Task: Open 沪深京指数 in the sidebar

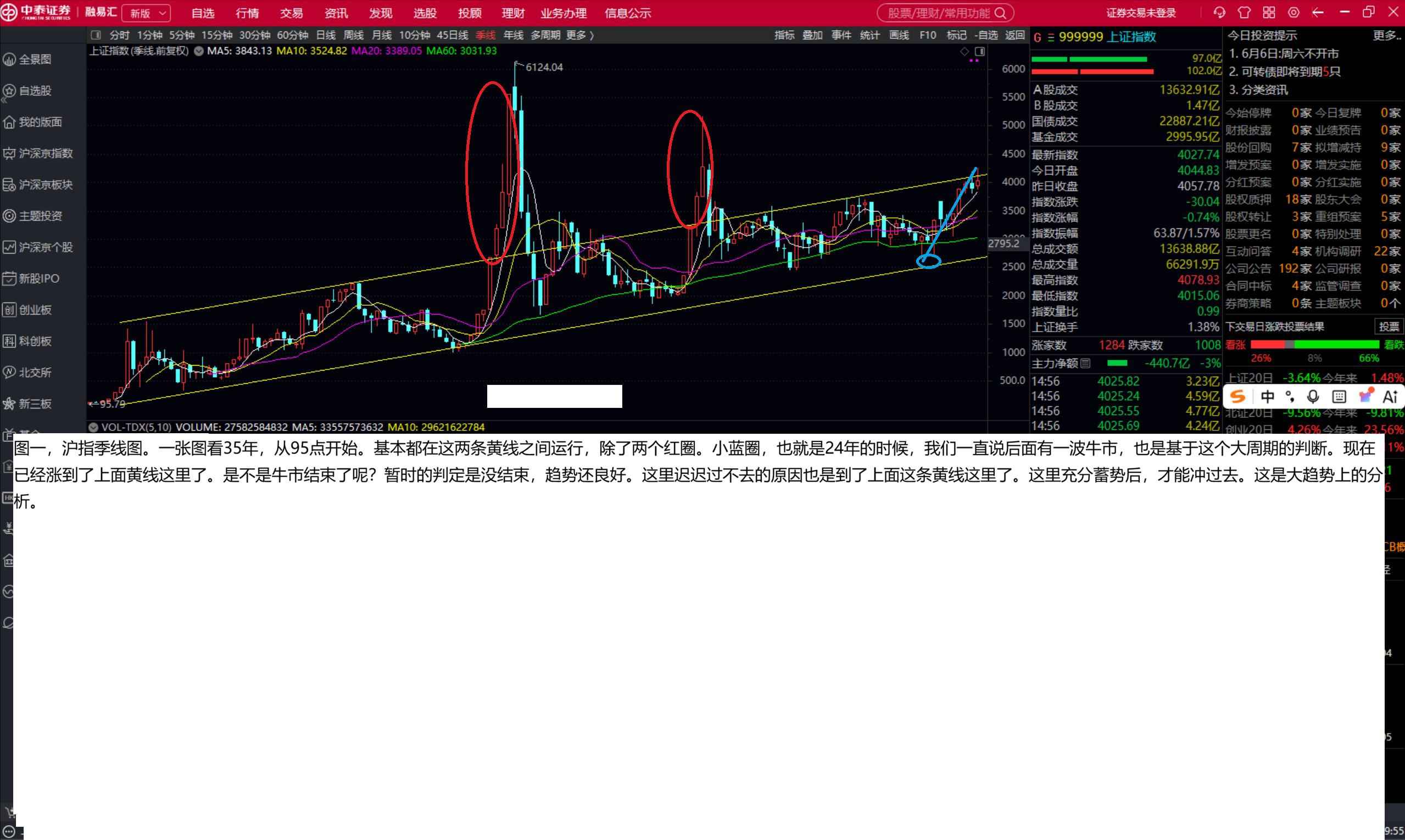Action: click(38, 153)
